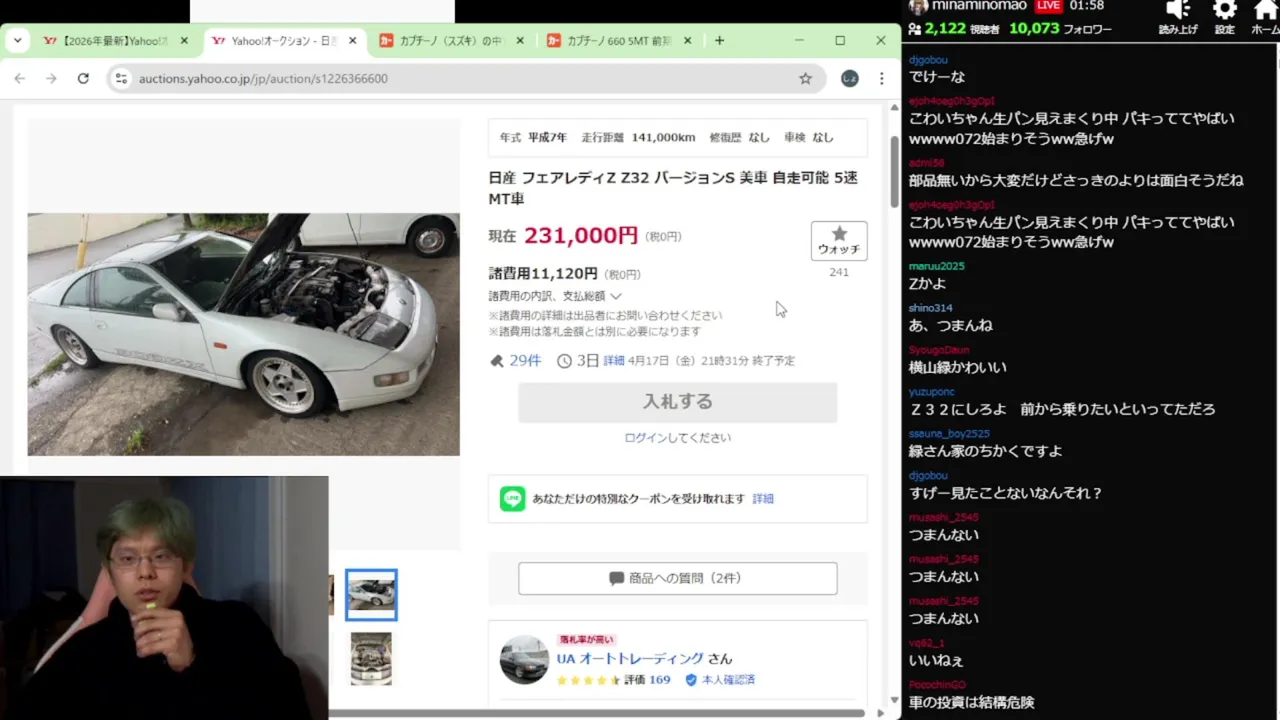Switch to カプチーノ（スズキ）の中 tab
Image resolution: width=1280 pixels, height=720 pixels.
pyautogui.click(x=452, y=41)
